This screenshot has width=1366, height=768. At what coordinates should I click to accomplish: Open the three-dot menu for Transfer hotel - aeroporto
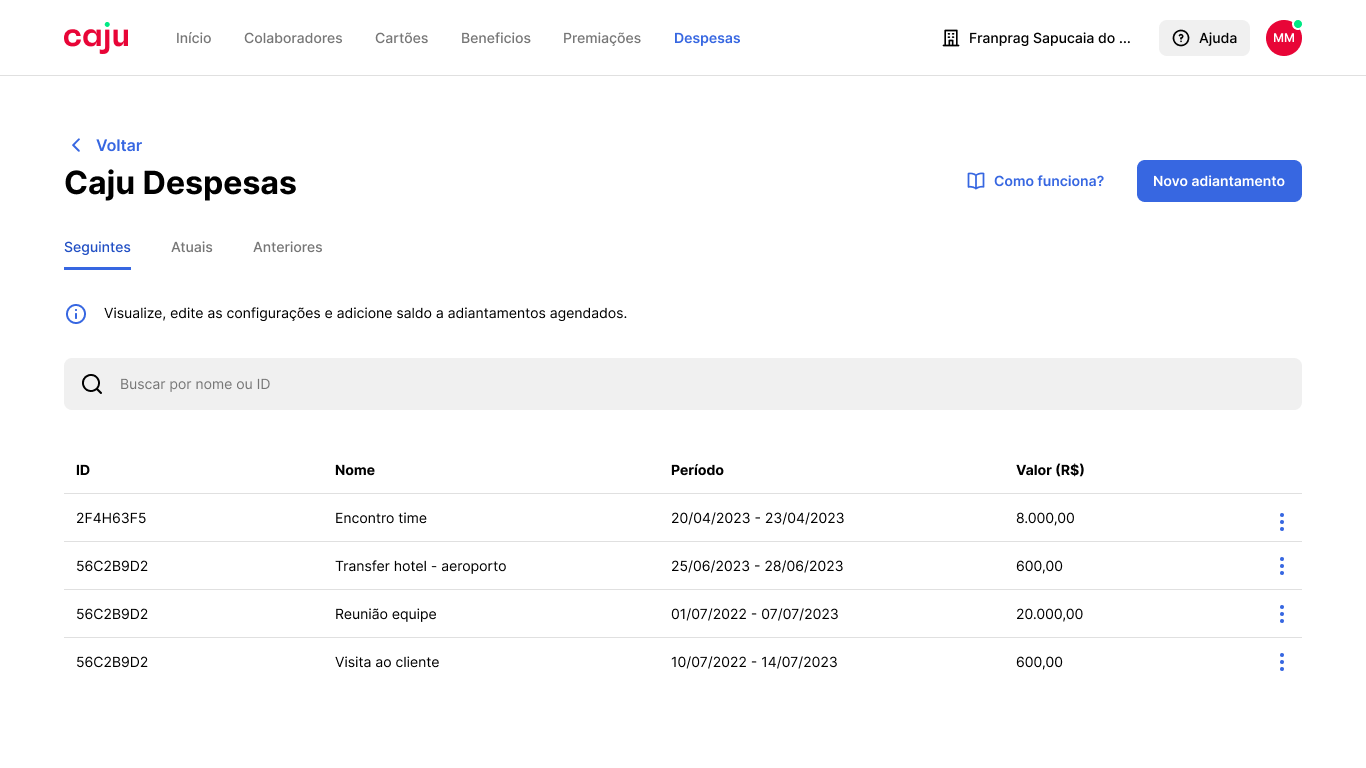[x=1281, y=566]
